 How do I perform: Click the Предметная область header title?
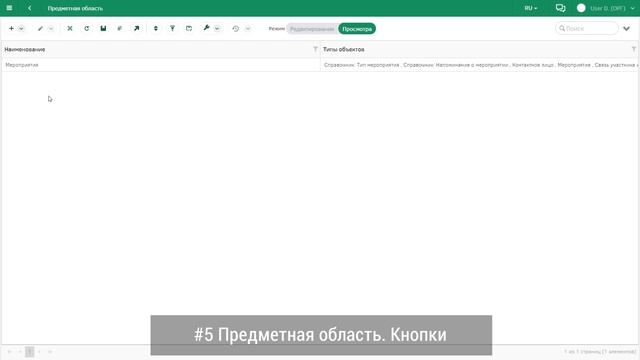(75, 8)
